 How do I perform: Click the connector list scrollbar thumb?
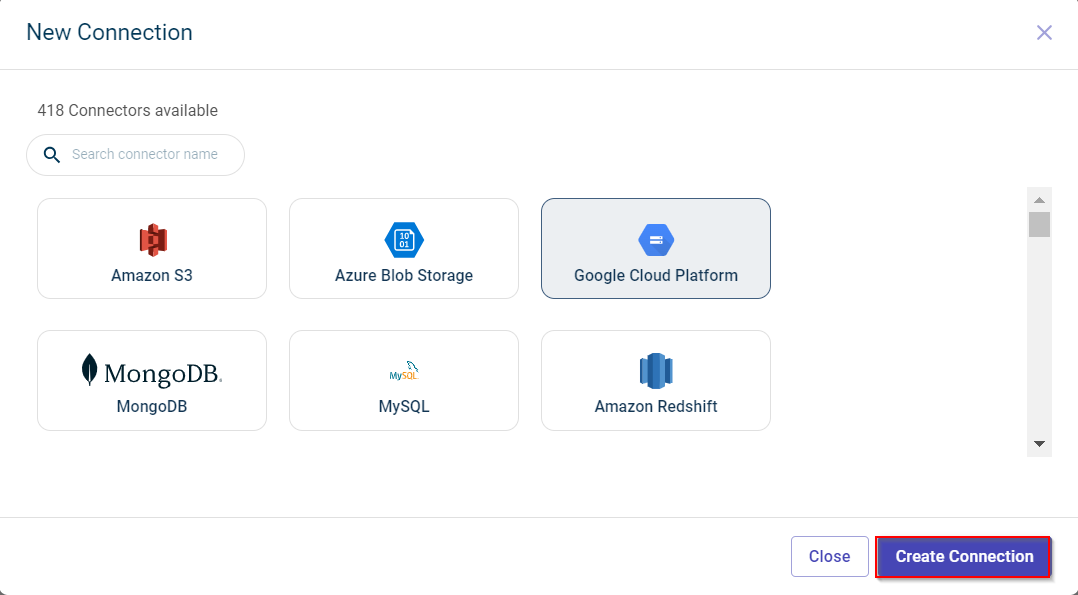1039,224
